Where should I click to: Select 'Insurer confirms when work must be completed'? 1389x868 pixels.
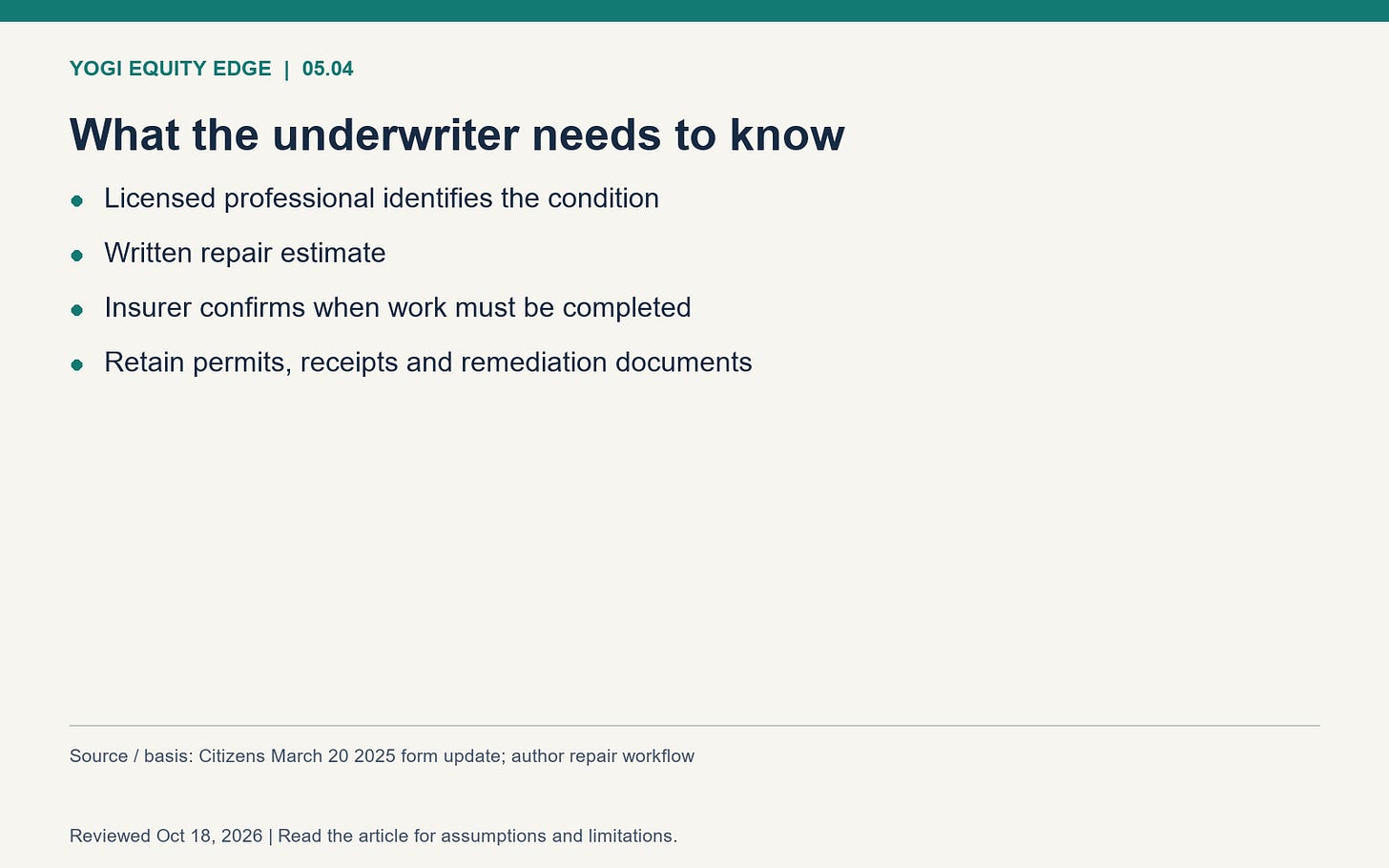[x=398, y=308]
